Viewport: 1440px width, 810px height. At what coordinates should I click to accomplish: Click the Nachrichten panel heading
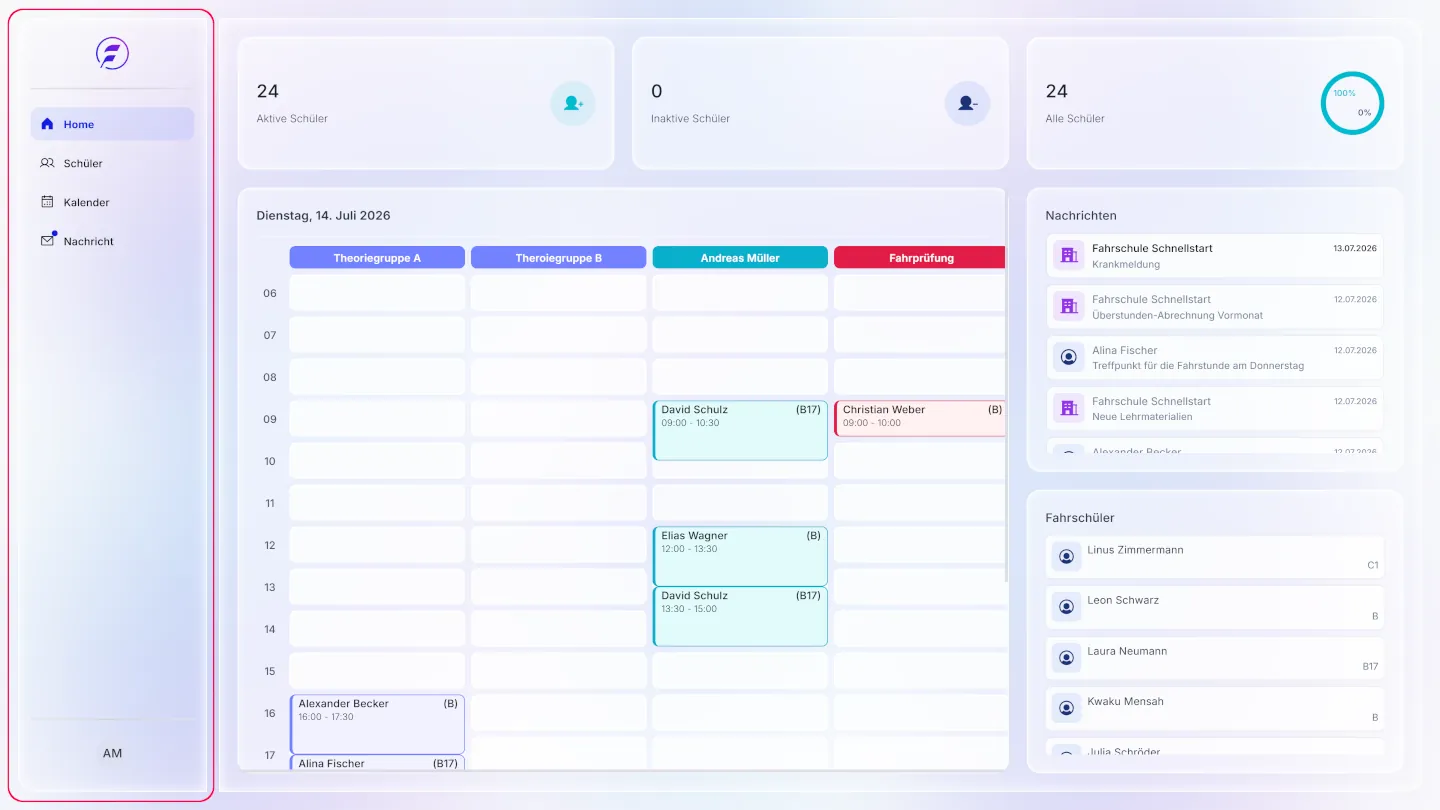pos(1081,215)
